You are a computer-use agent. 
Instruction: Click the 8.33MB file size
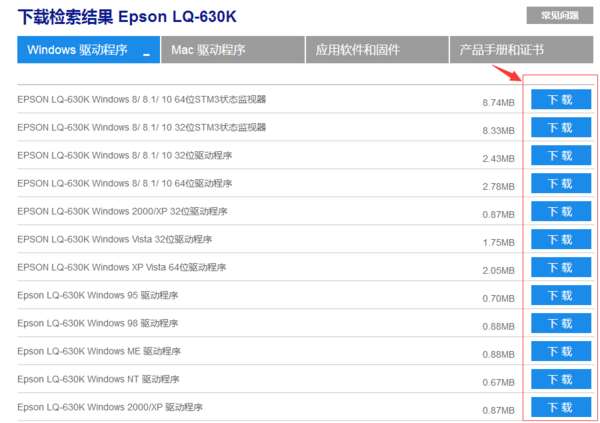coord(498,131)
